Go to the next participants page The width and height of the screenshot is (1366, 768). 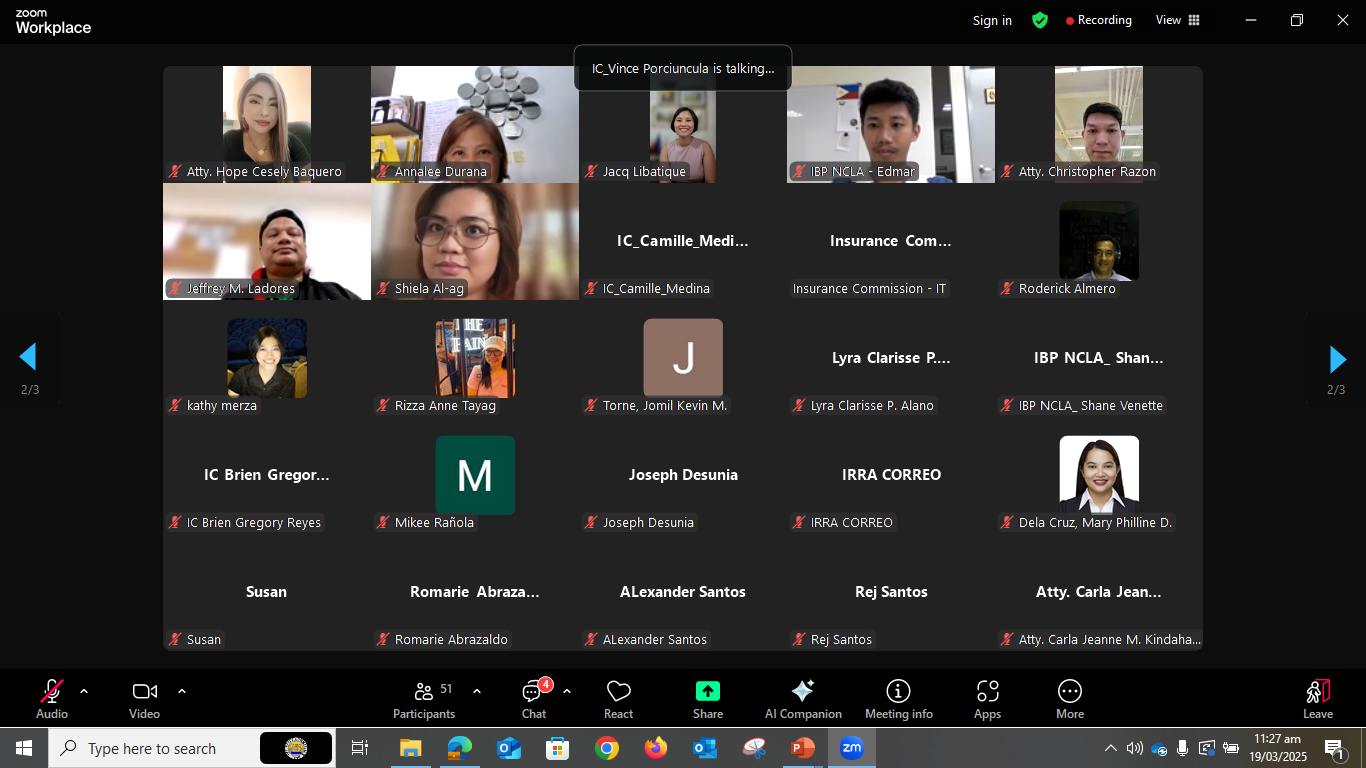(x=1337, y=358)
